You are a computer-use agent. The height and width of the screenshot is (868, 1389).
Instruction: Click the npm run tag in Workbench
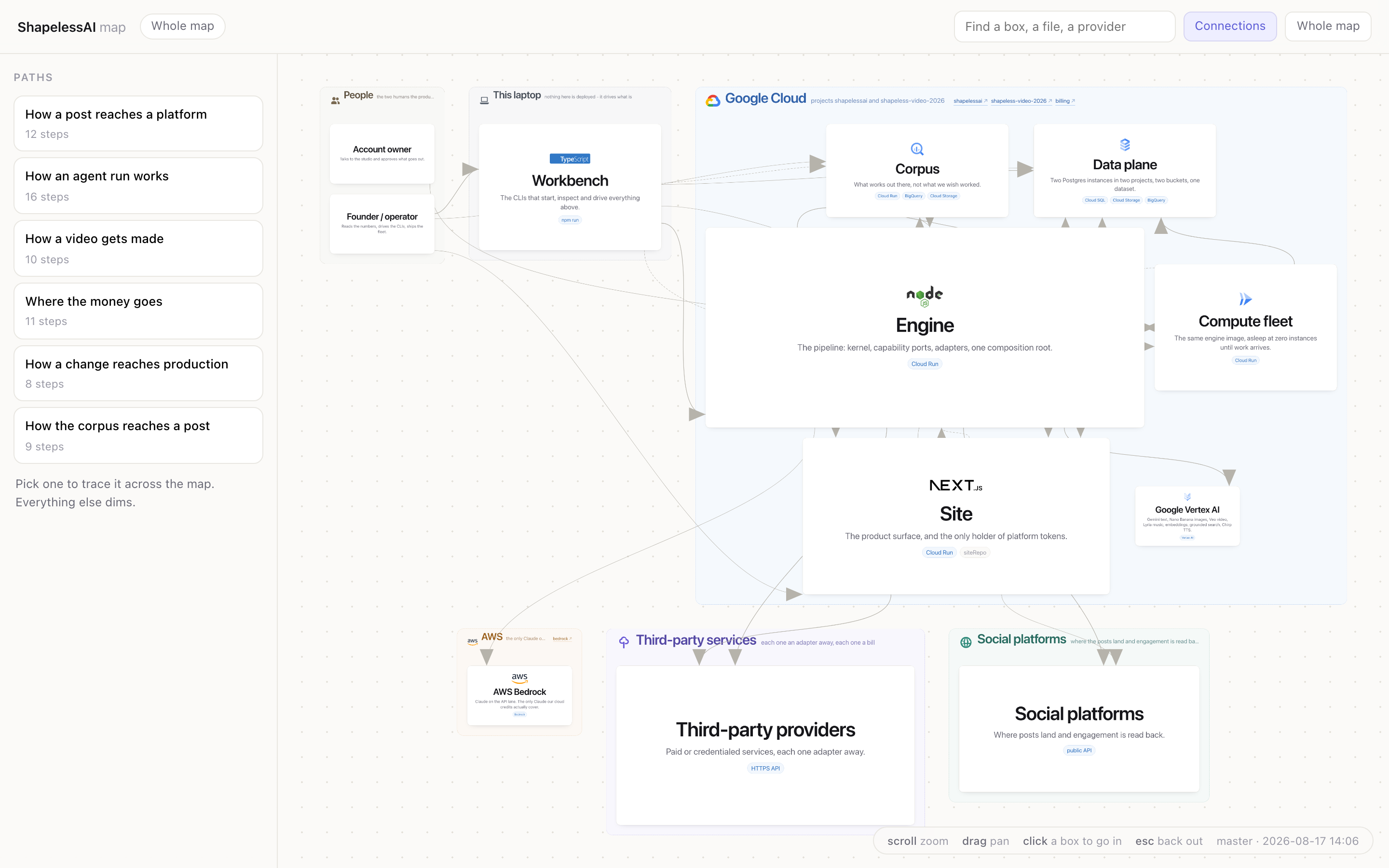click(x=570, y=220)
